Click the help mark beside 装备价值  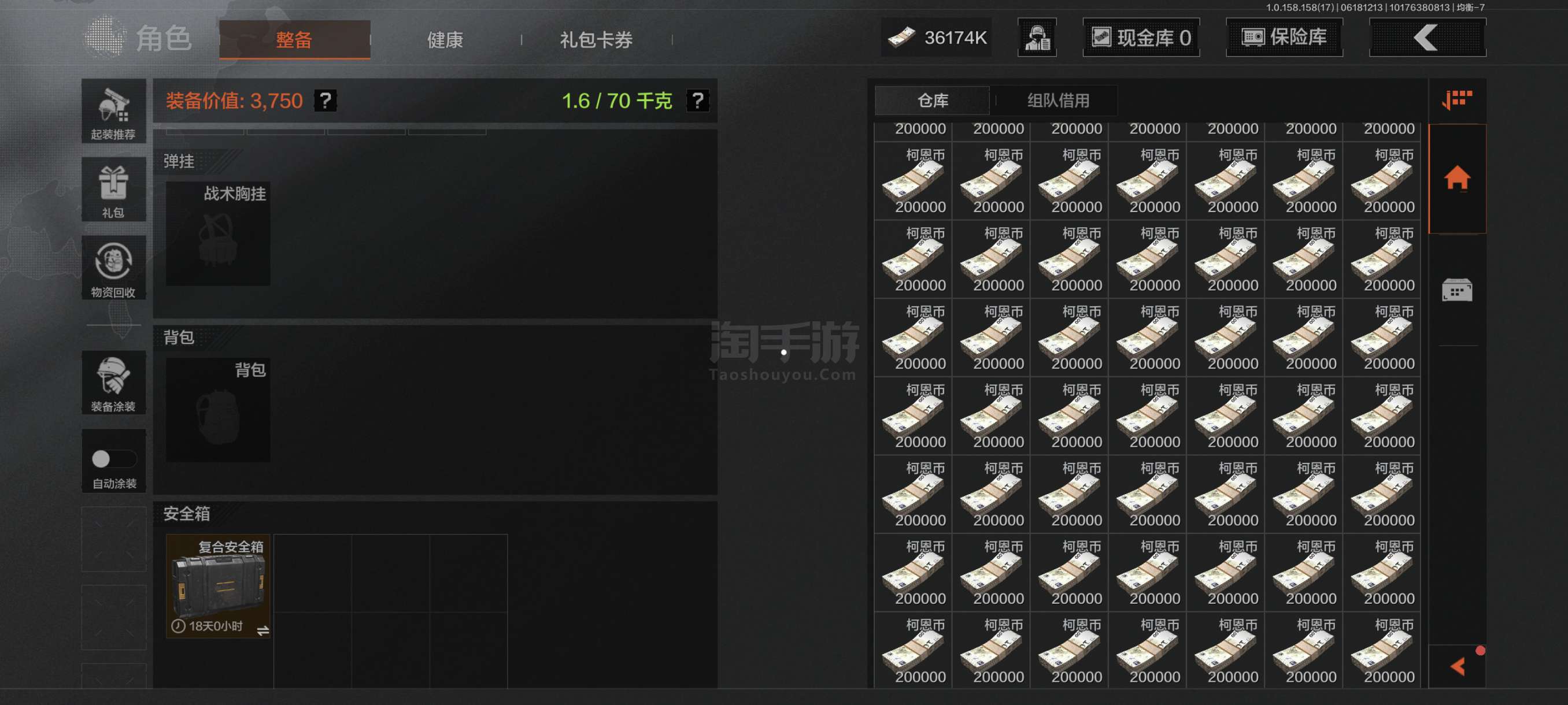tap(325, 101)
